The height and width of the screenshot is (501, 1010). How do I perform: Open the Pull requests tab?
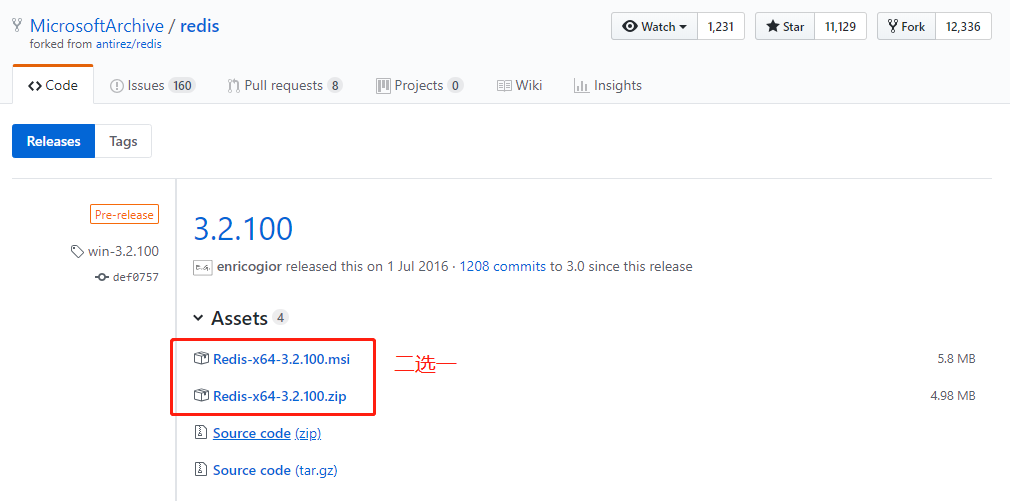pos(285,85)
